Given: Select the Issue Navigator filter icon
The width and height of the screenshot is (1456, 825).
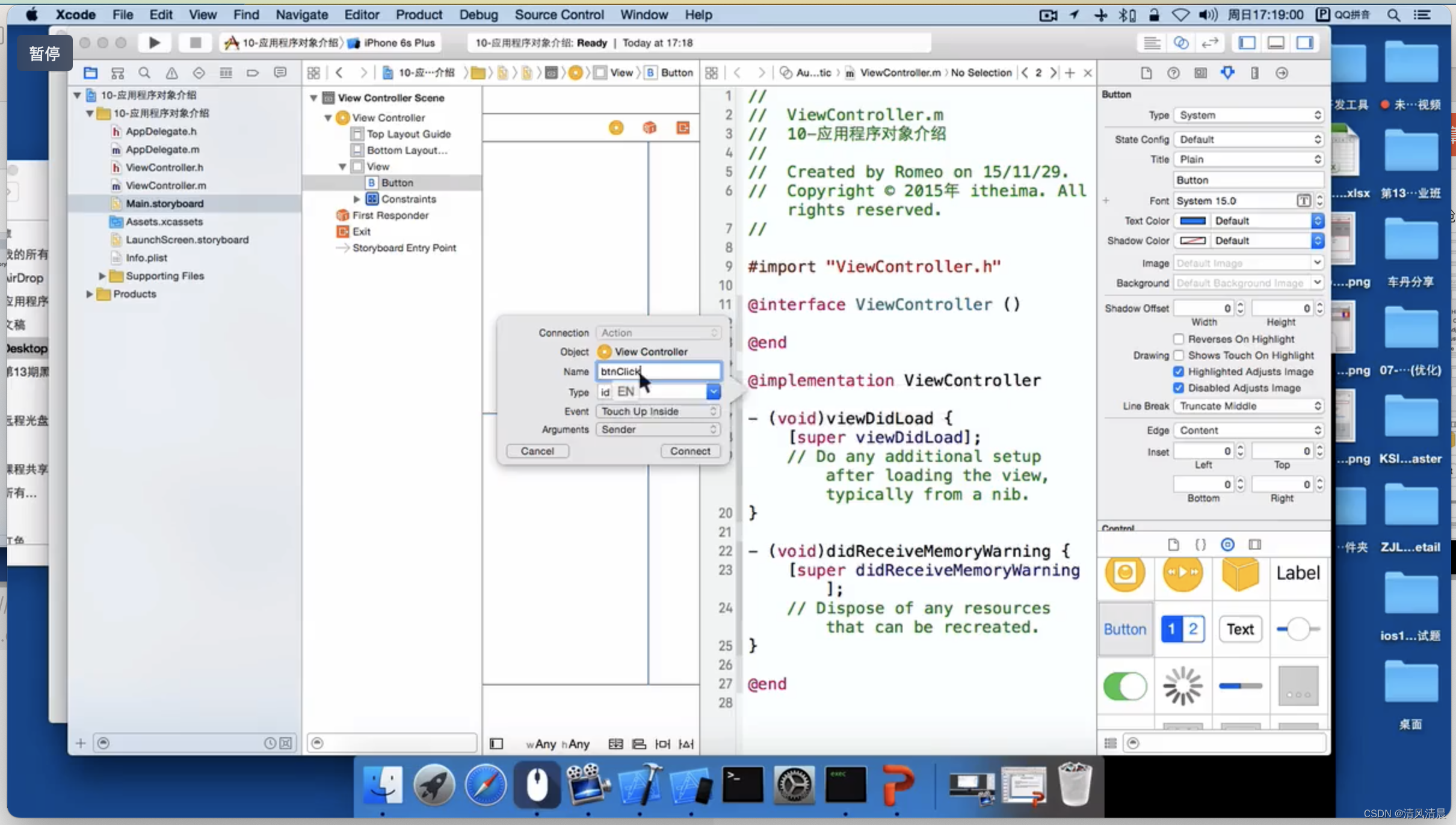Looking at the screenshot, I should [x=171, y=73].
